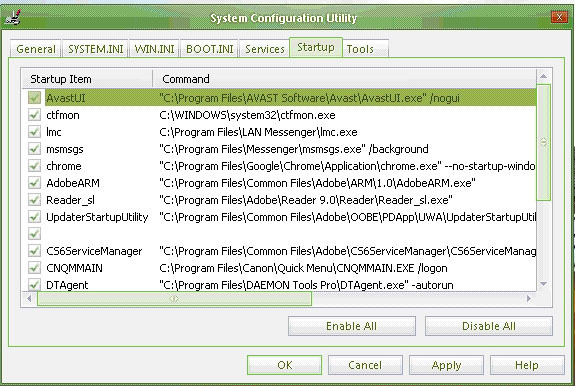Select the DTAgent item name
The height and width of the screenshot is (386, 575).
67,285
